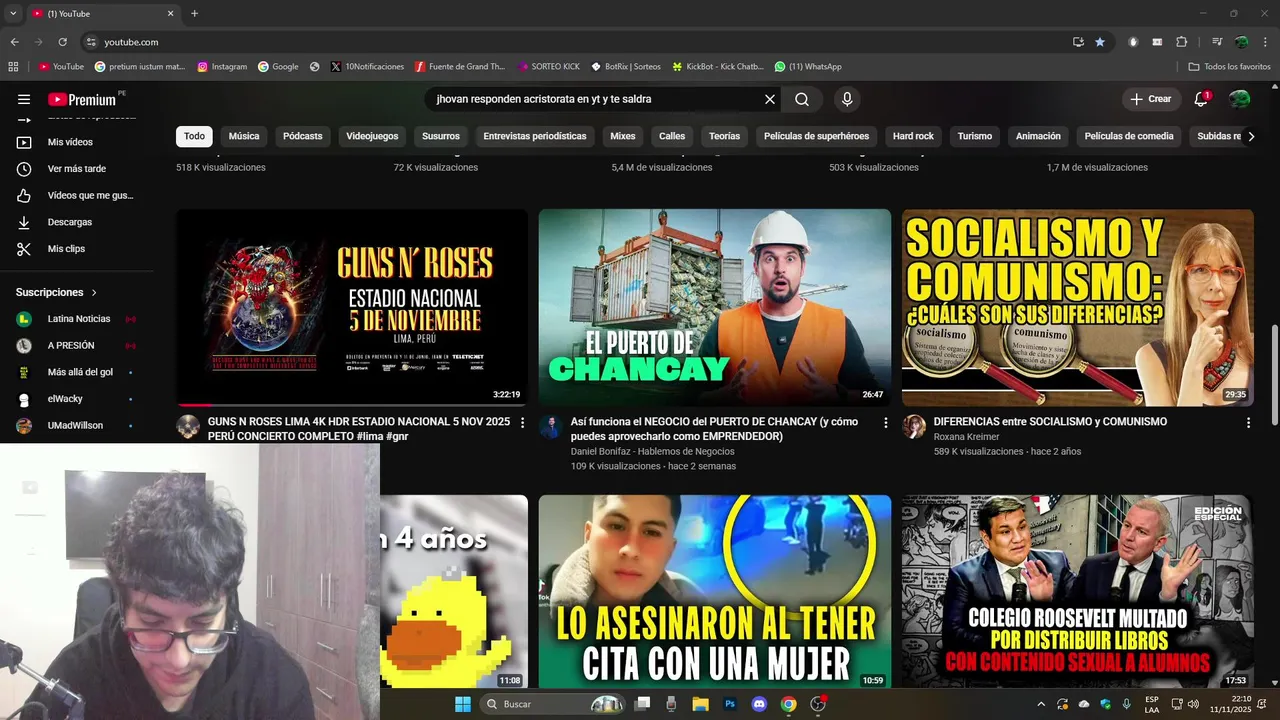Open the Chrome apps grid in bookmarks bar

click(13, 67)
